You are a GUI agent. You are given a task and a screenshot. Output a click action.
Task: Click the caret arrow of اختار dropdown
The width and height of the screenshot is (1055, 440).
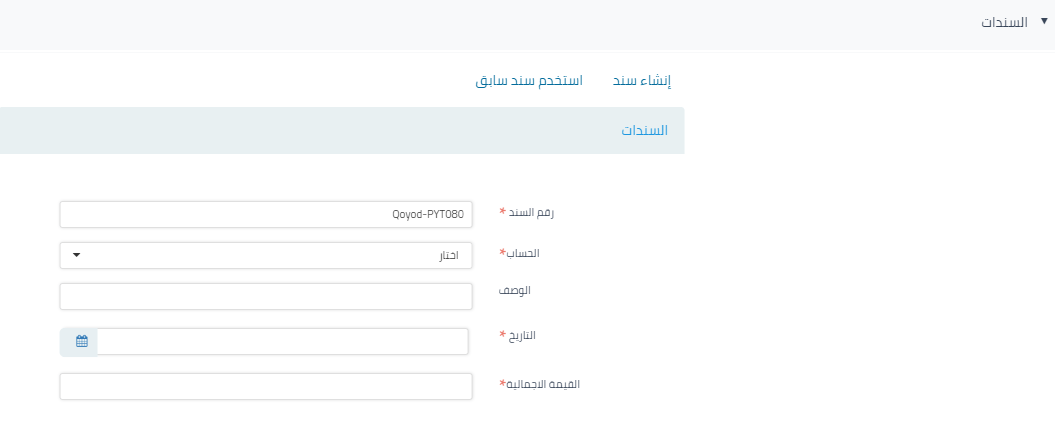[76, 255]
